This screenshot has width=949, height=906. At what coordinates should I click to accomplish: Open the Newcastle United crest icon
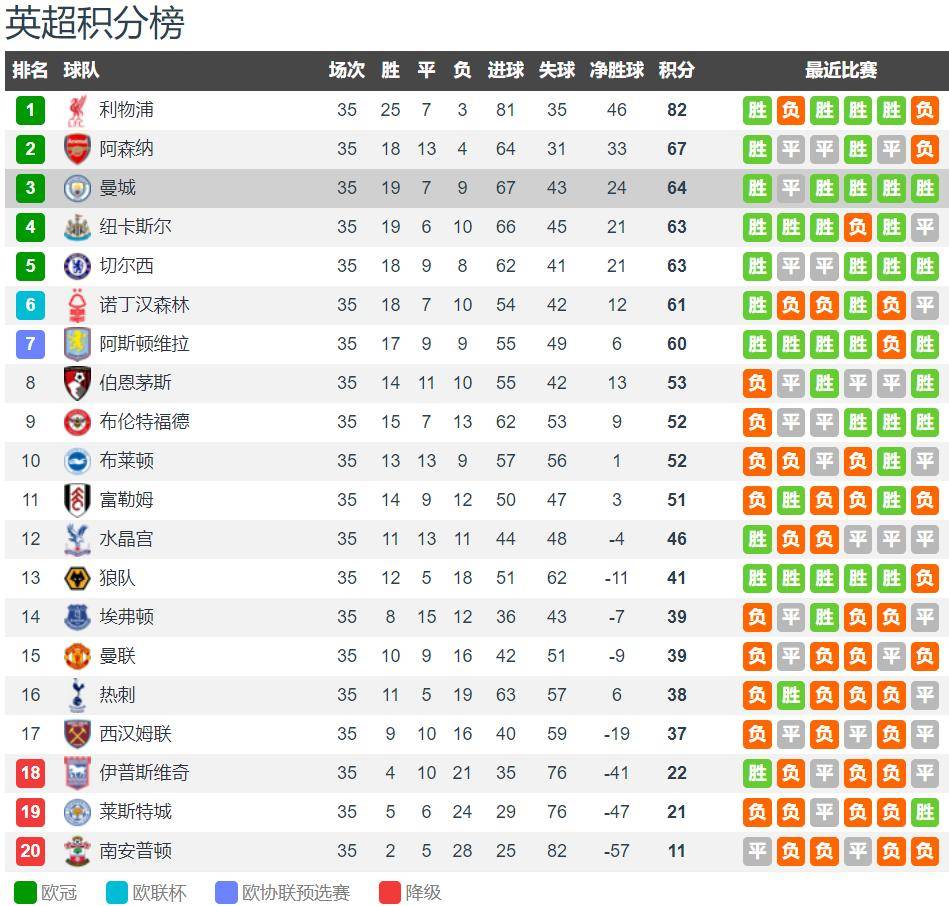(x=77, y=227)
